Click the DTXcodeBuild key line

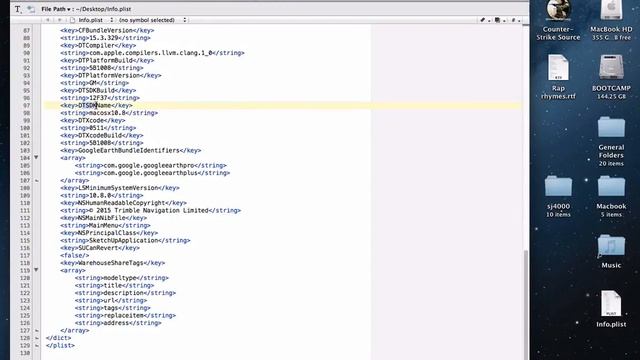[102, 136]
